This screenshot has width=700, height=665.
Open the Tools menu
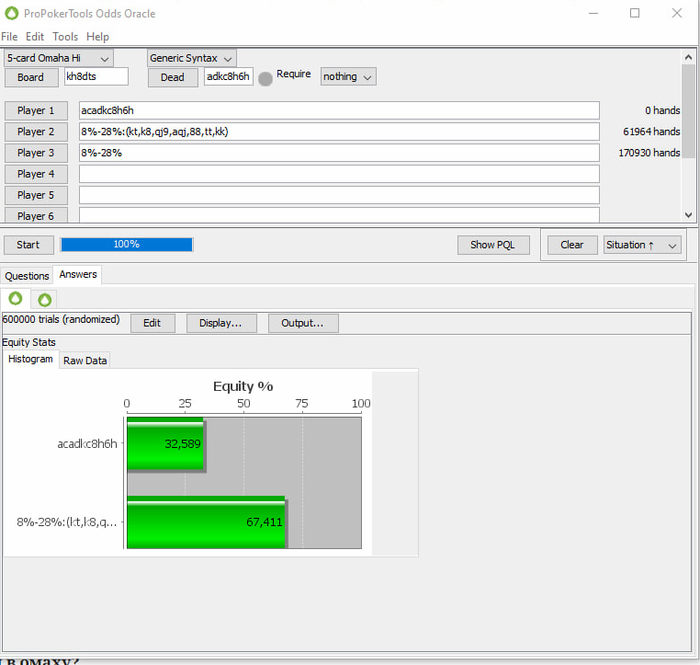(65, 37)
